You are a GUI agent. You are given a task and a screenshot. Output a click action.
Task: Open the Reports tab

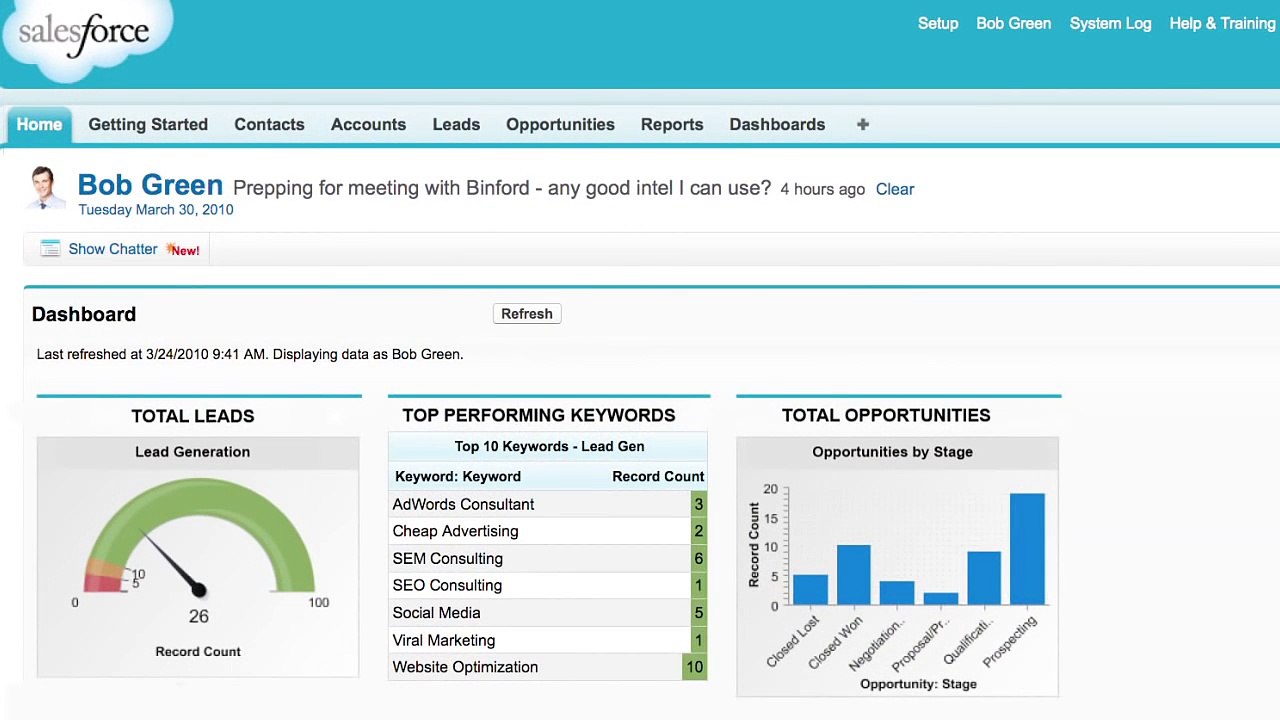click(x=672, y=124)
